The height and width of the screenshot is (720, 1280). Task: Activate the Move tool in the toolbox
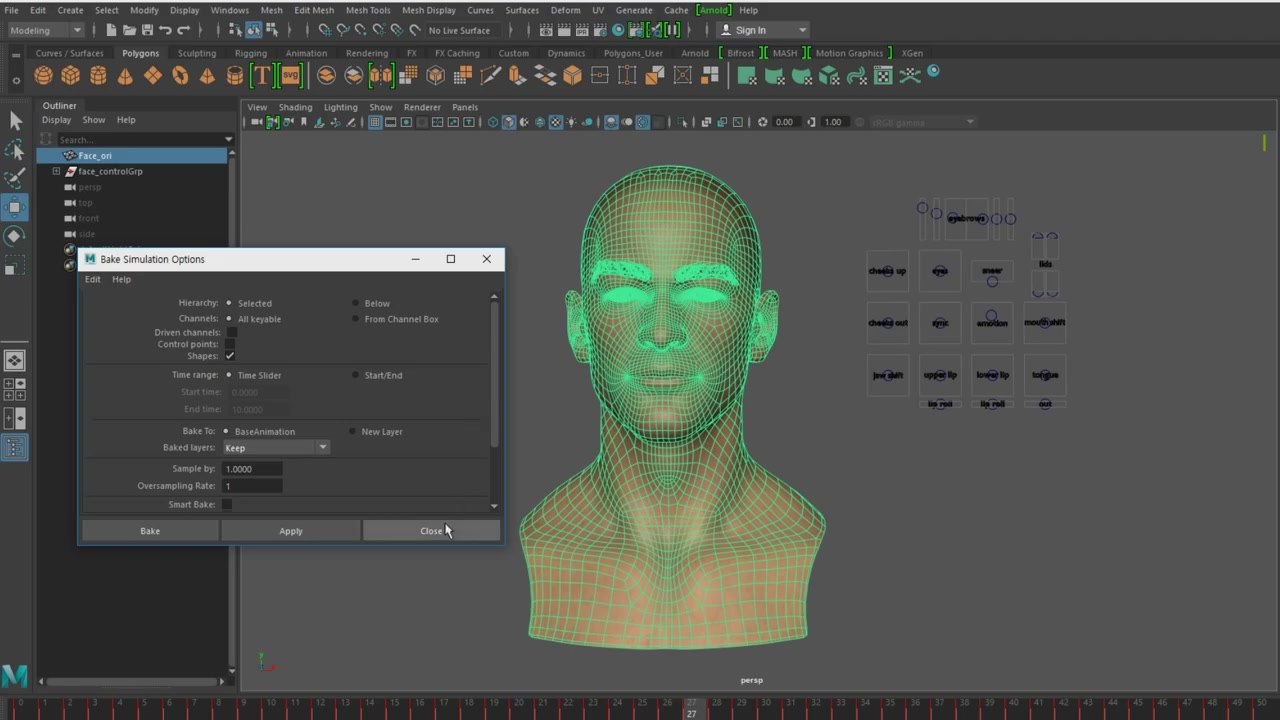15,208
